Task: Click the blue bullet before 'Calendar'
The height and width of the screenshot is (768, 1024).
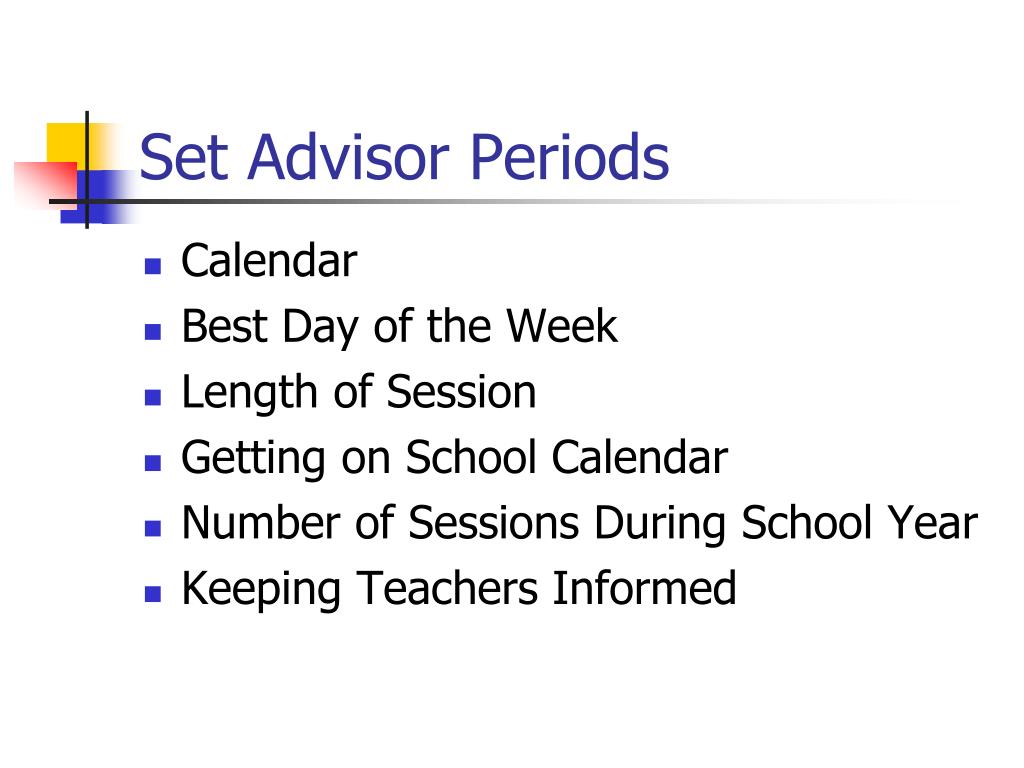Action: coord(153,266)
